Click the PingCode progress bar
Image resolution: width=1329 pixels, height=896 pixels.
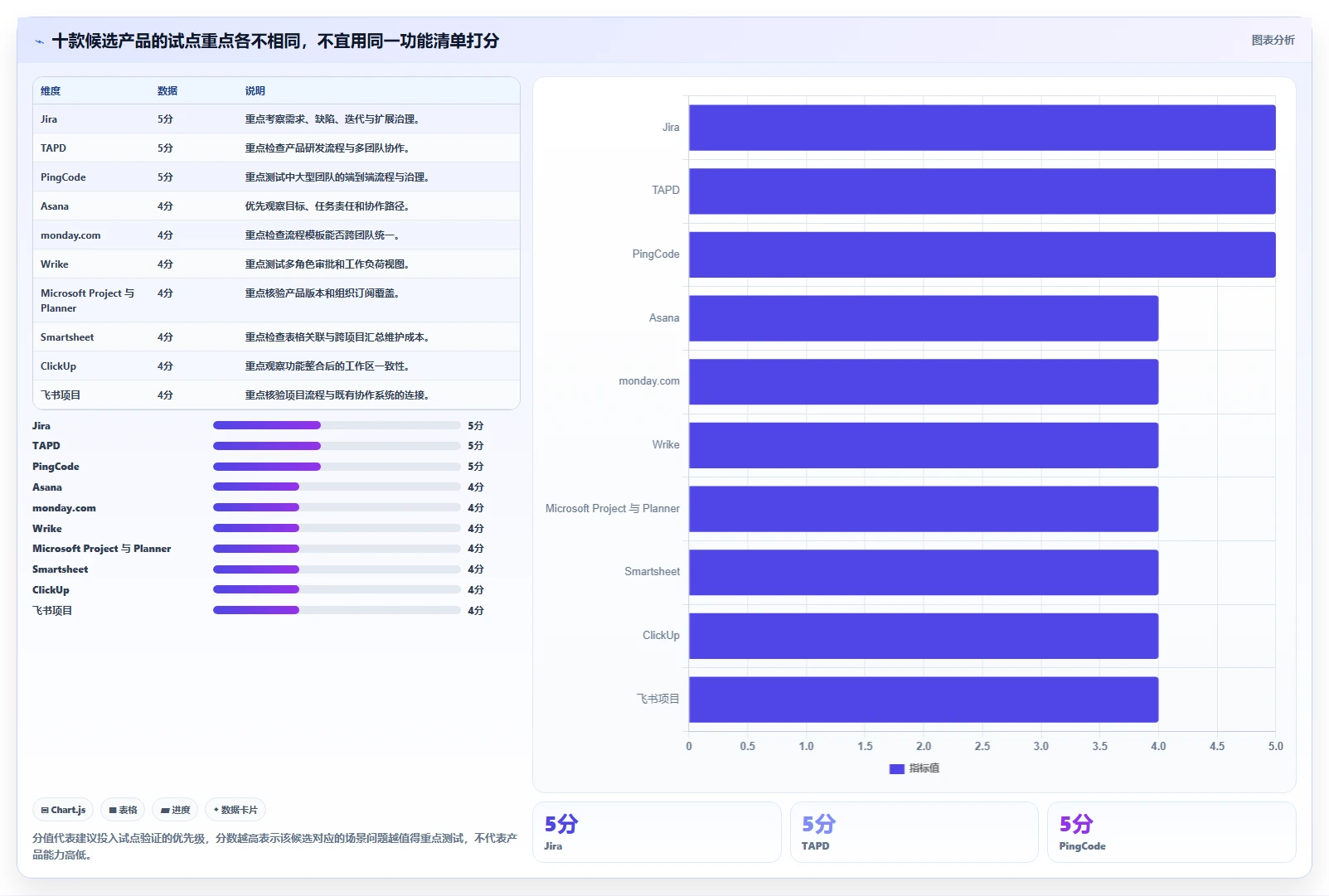[x=337, y=467]
